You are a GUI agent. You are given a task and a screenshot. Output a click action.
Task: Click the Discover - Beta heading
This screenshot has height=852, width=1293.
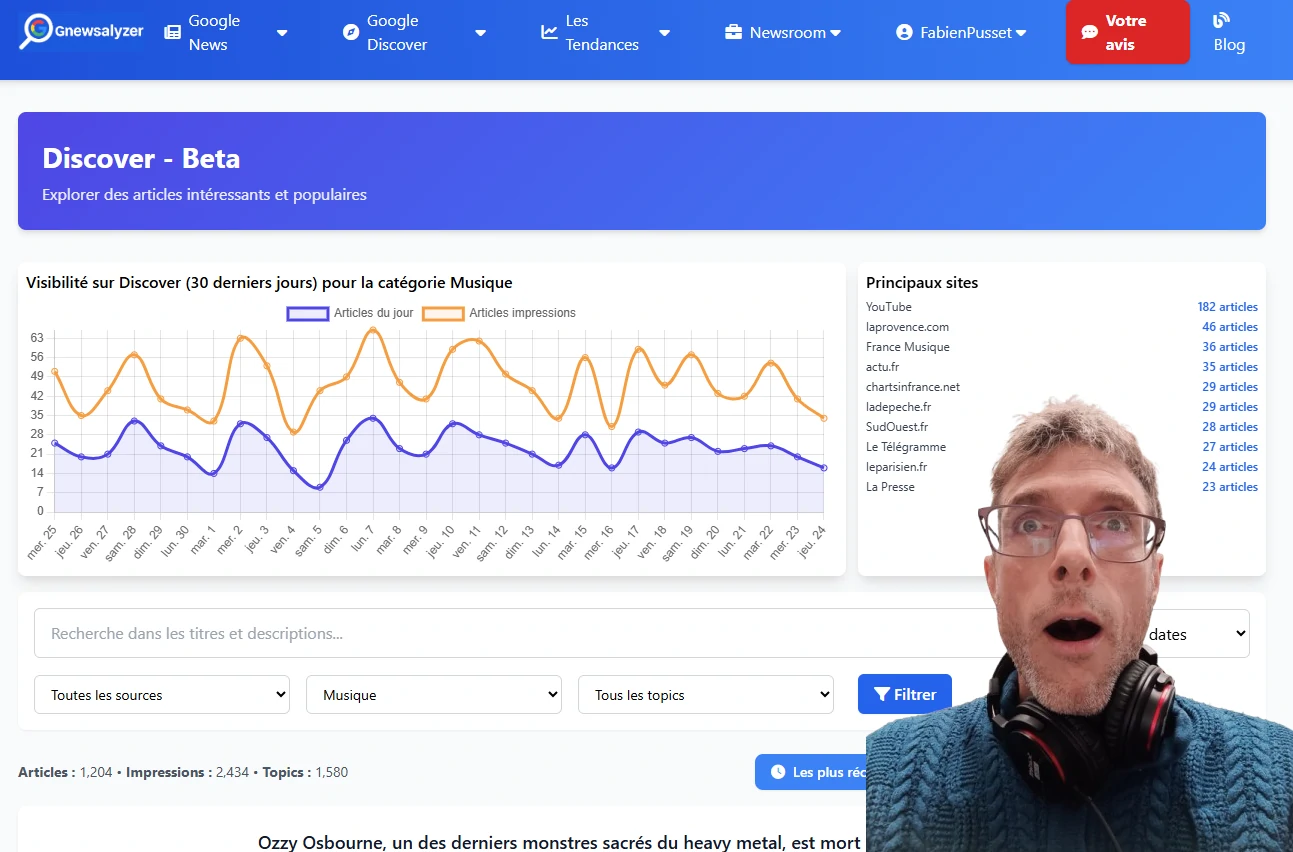[x=141, y=159]
